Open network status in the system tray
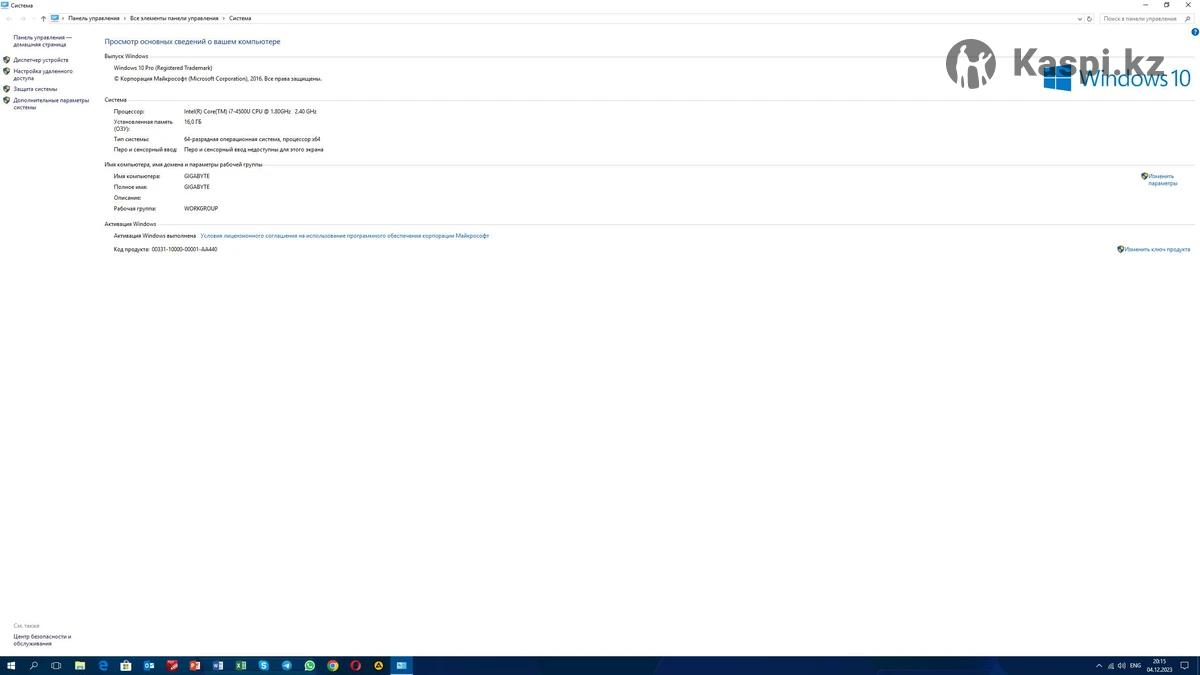 1110,665
